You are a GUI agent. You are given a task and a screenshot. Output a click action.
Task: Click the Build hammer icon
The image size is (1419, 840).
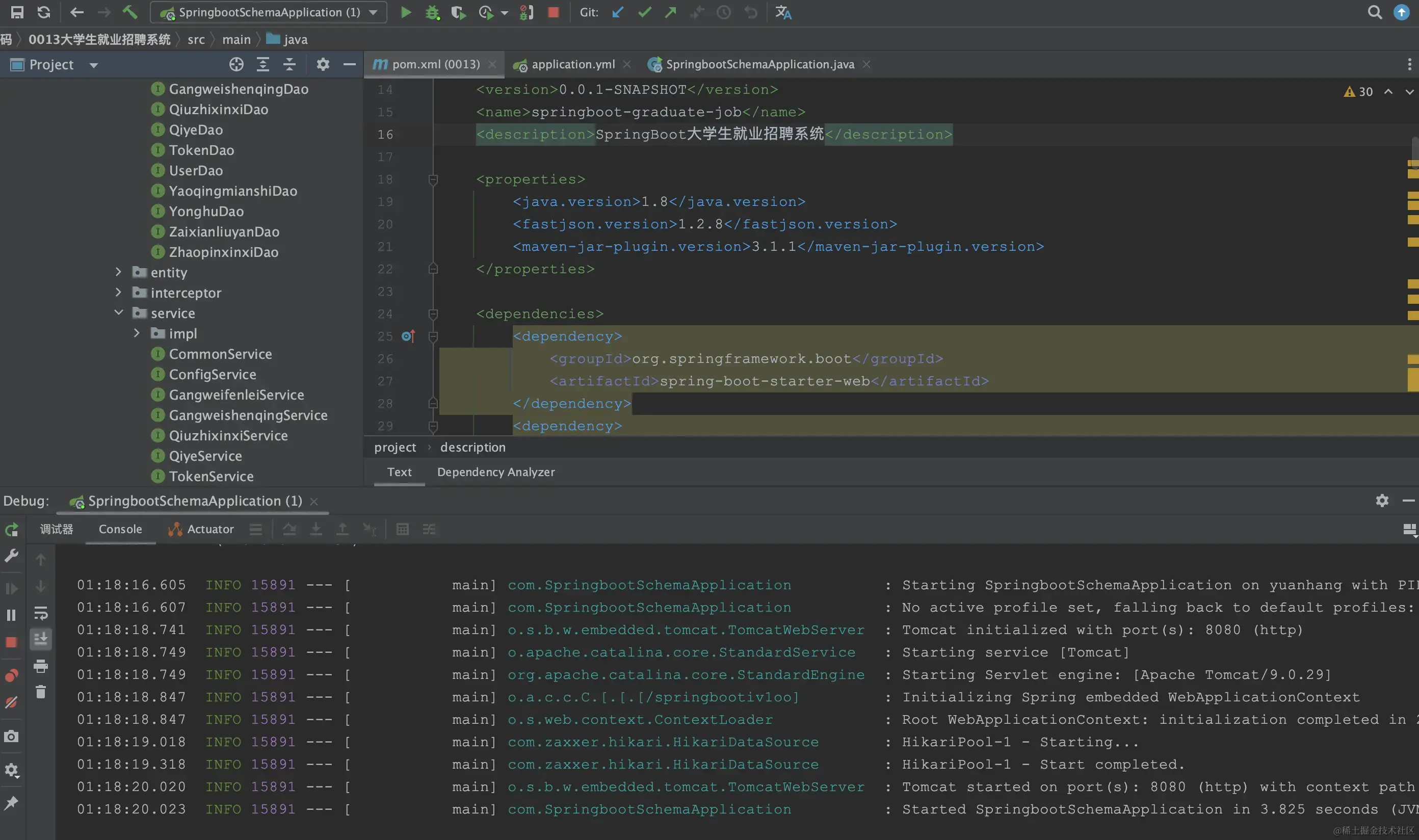click(130, 12)
